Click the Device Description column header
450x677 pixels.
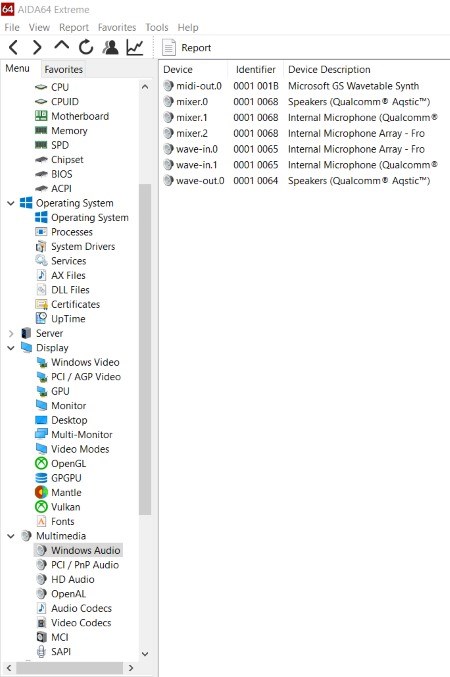point(329,70)
